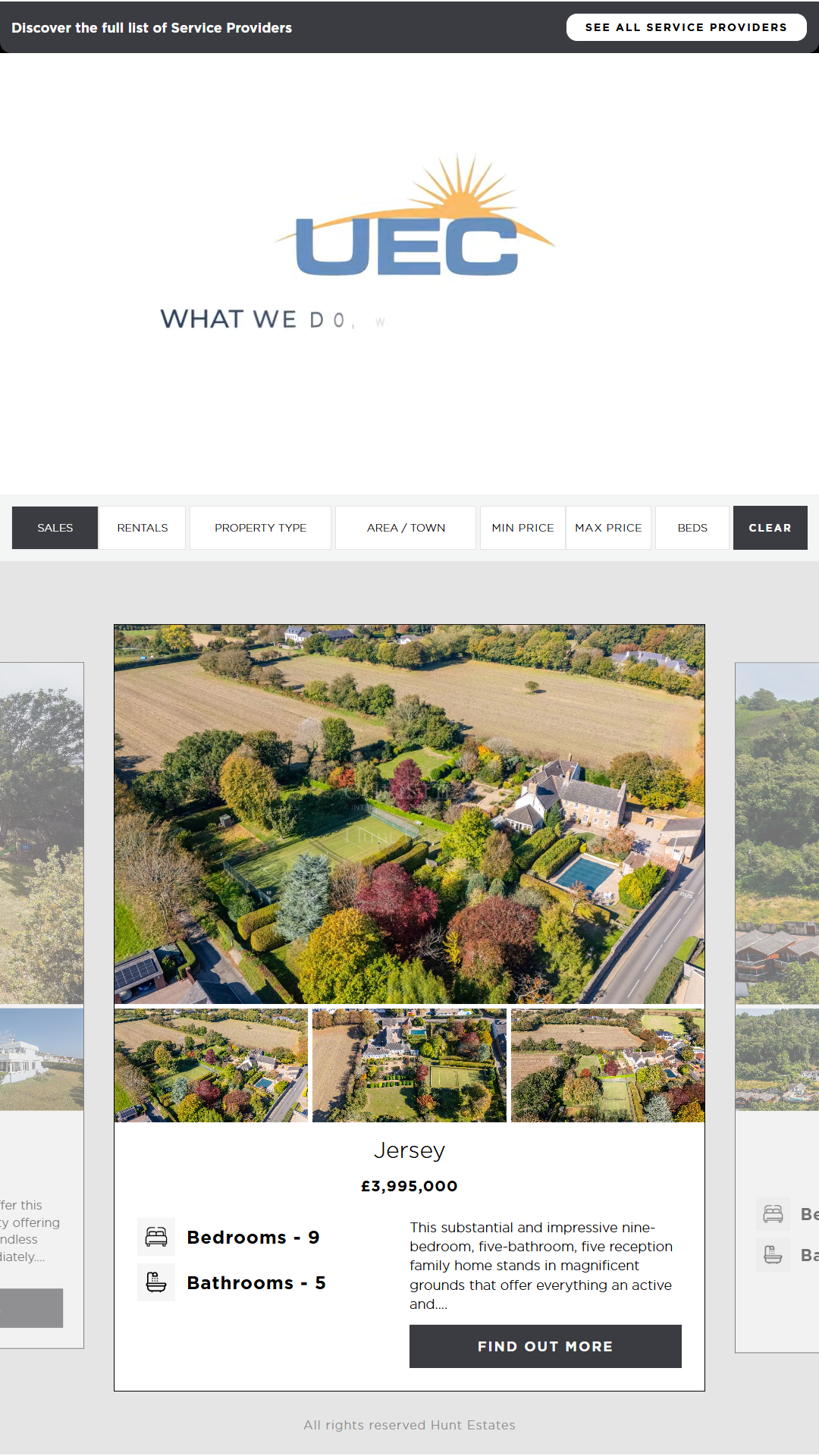Click the bedrooms bed icon

[x=156, y=1237]
